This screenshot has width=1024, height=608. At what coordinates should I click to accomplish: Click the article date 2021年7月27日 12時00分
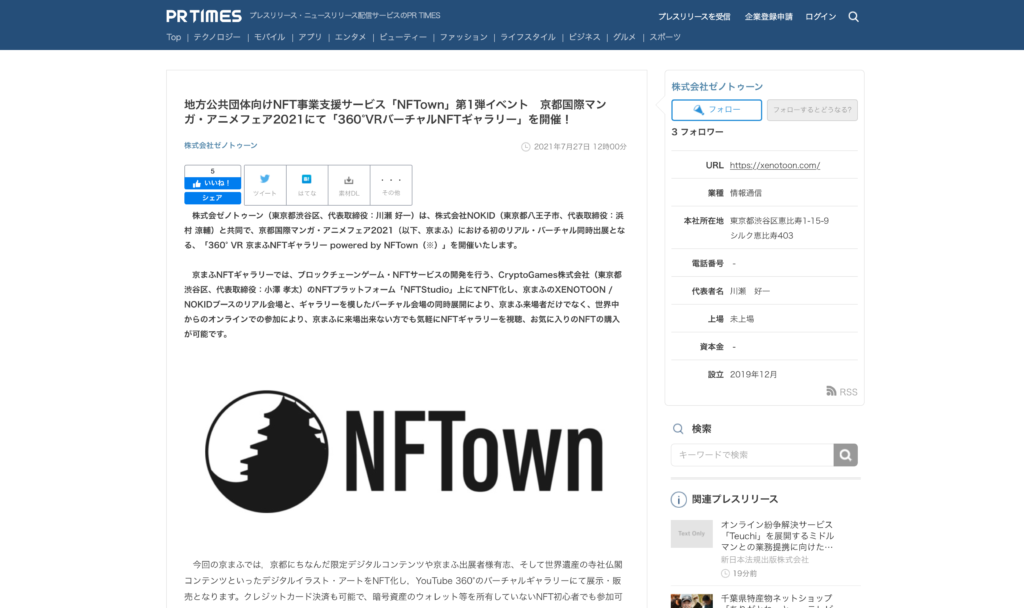pos(580,147)
